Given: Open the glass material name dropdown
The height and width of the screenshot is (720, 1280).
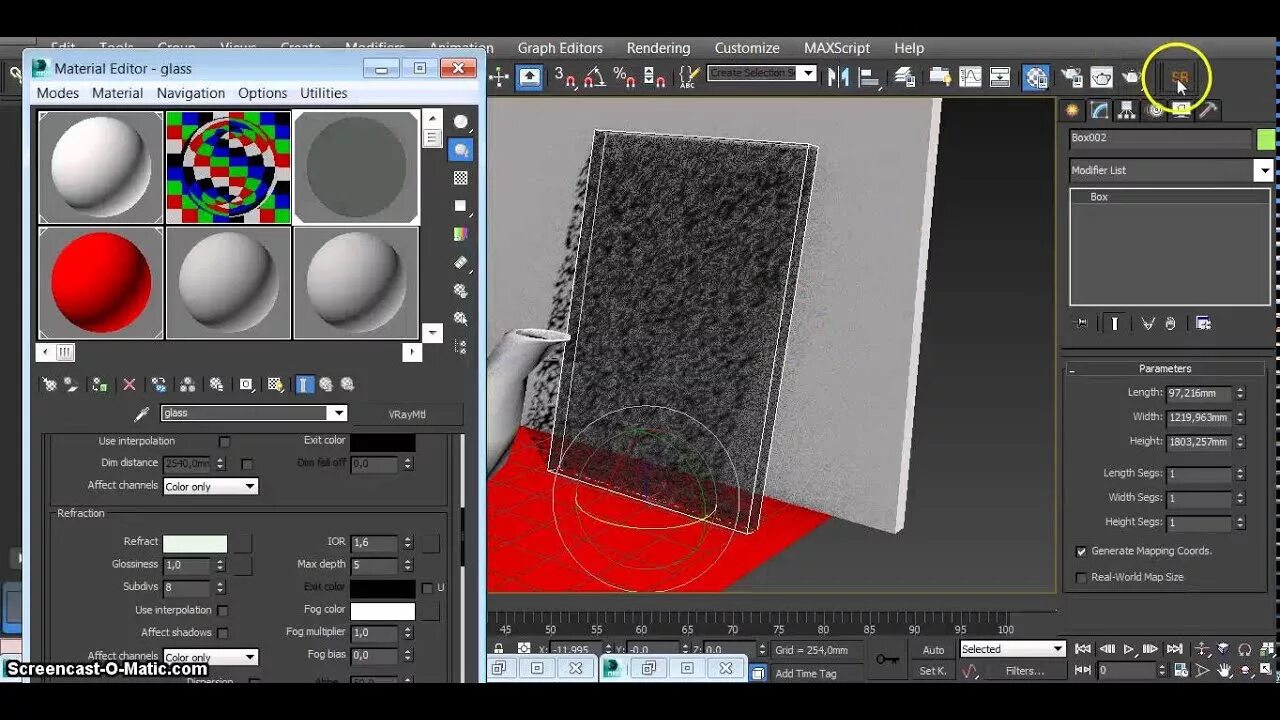Looking at the screenshot, I should click(x=338, y=412).
